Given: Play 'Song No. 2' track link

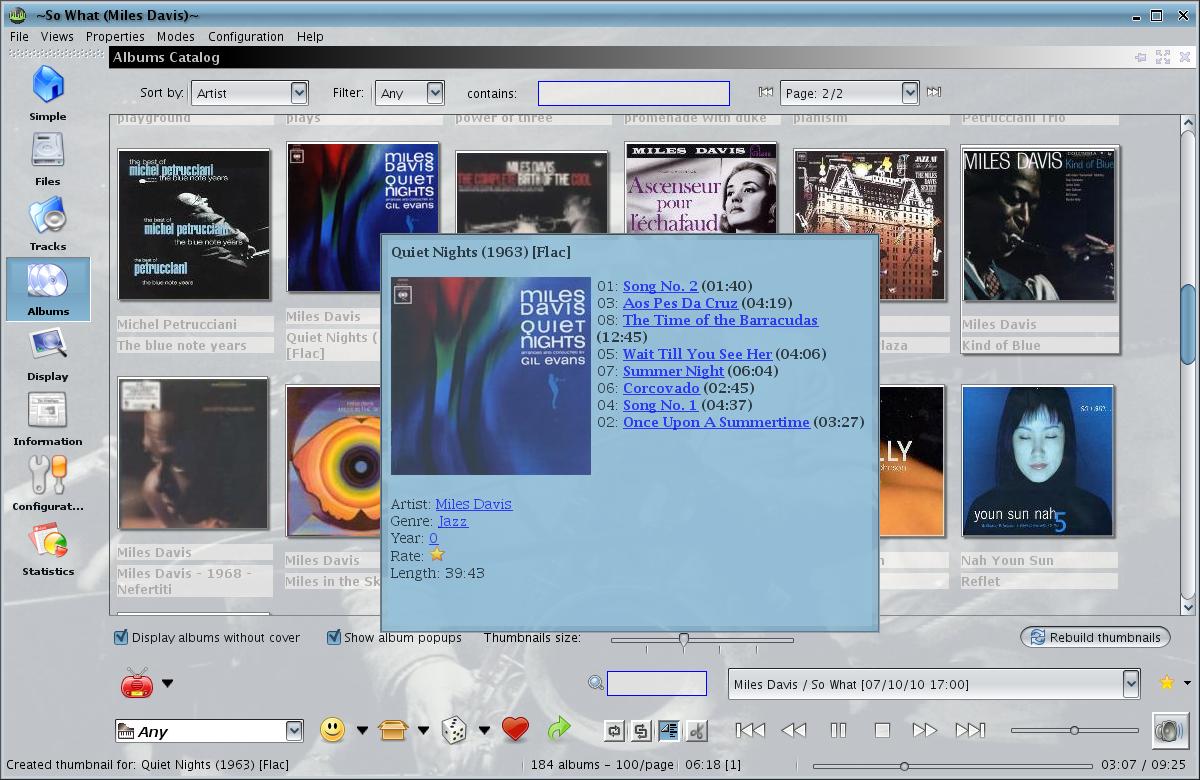Looking at the screenshot, I should point(660,286).
